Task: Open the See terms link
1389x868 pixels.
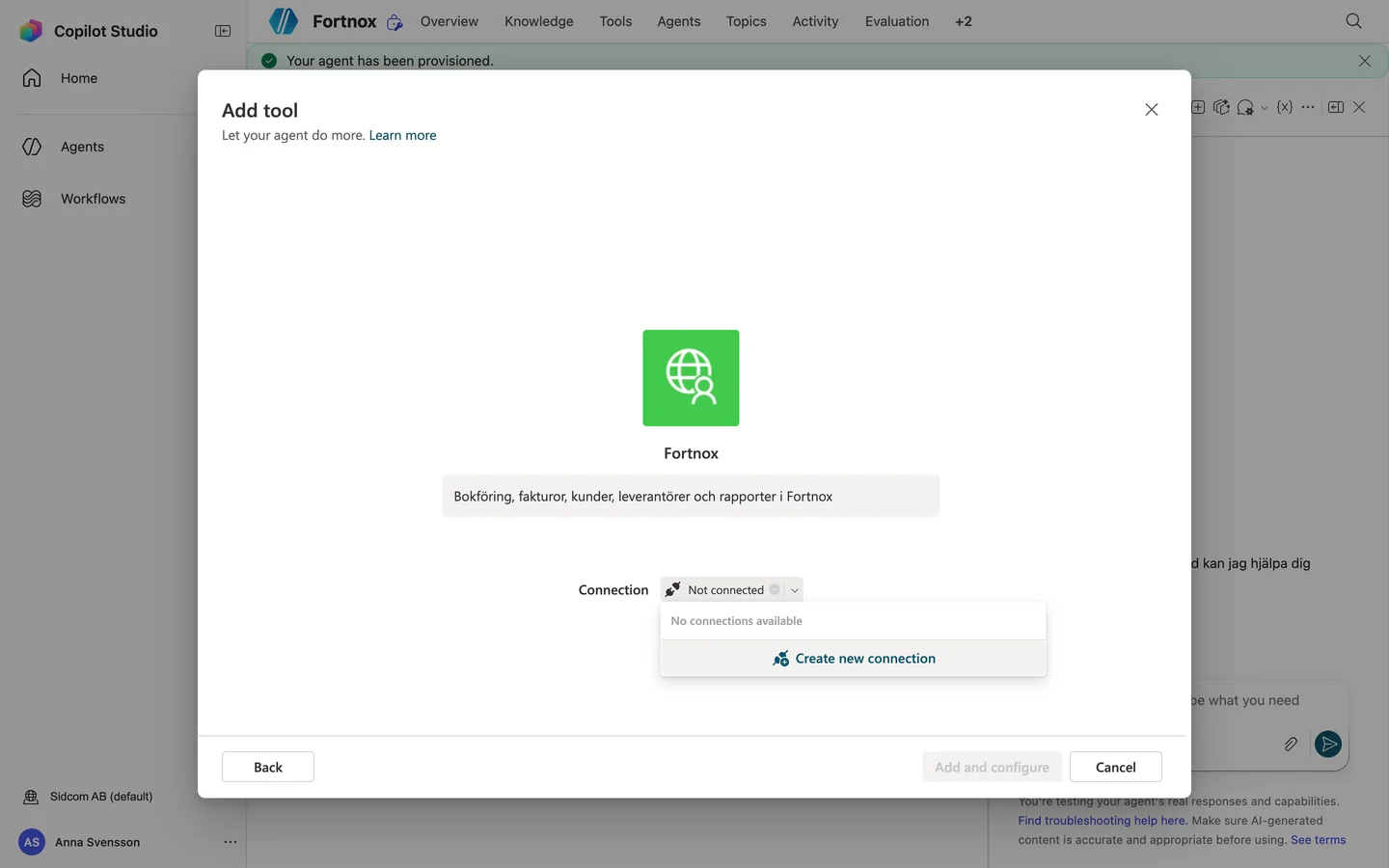Action: tap(1319, 840)
